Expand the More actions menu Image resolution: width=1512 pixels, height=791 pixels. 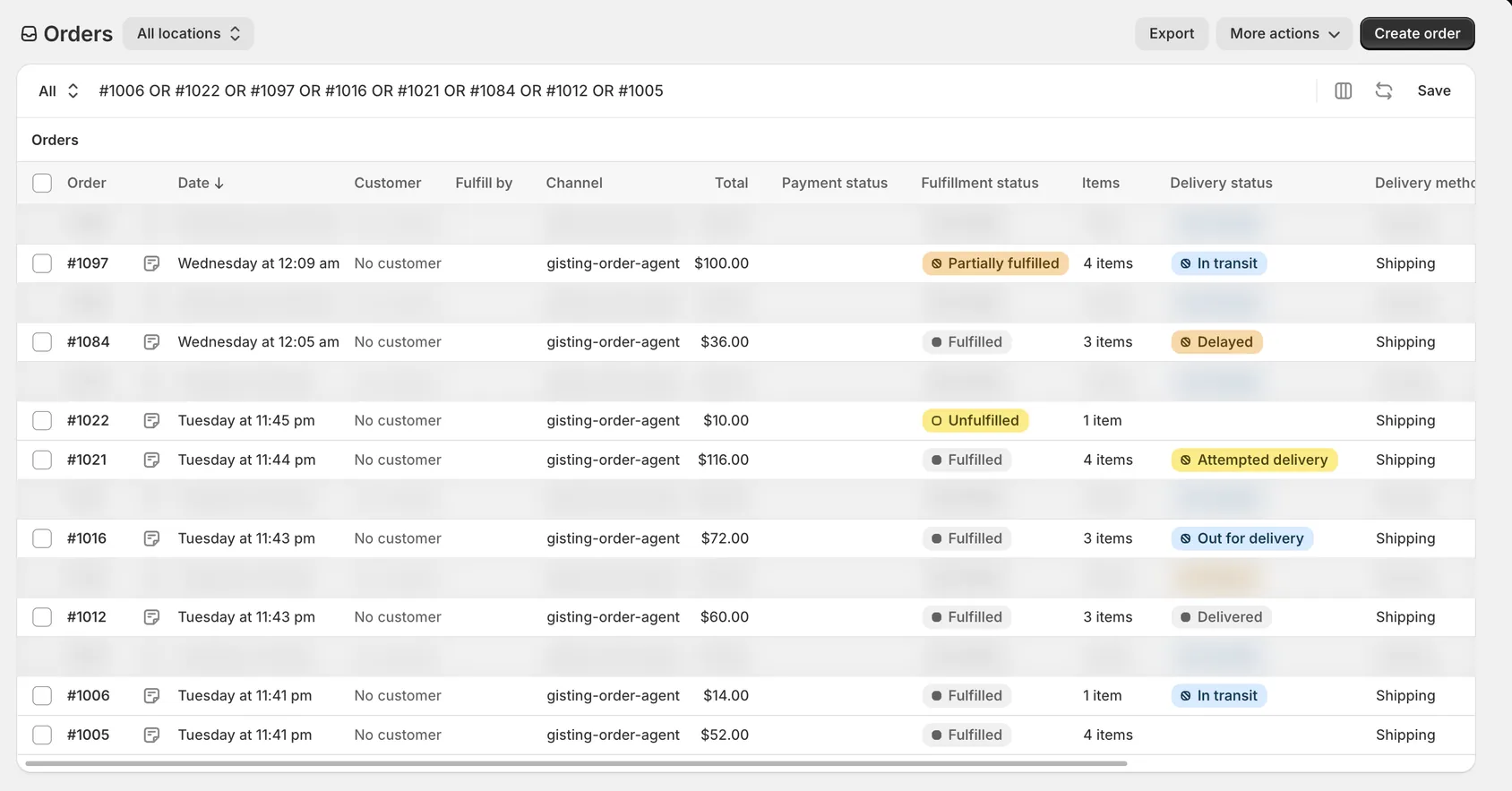1284,33
